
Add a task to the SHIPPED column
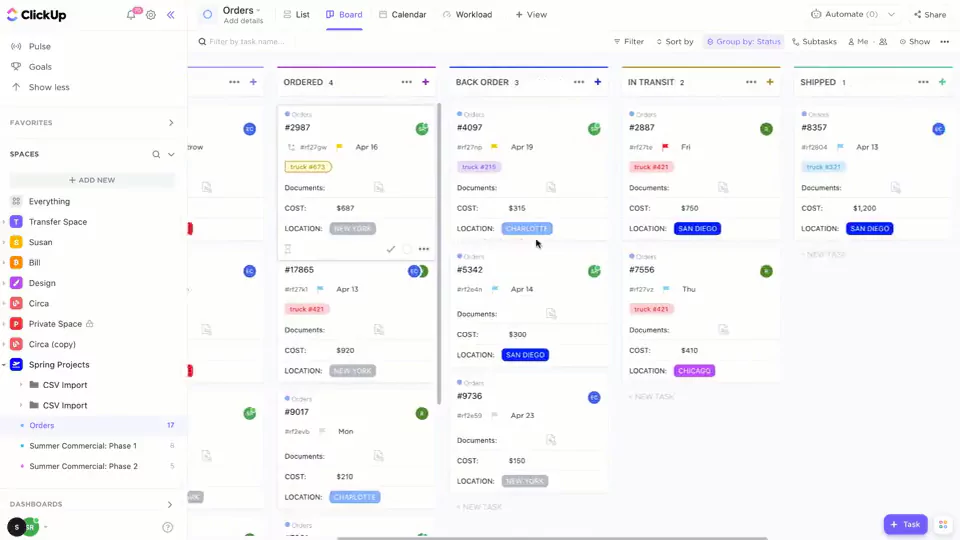(x=942, y=82)
